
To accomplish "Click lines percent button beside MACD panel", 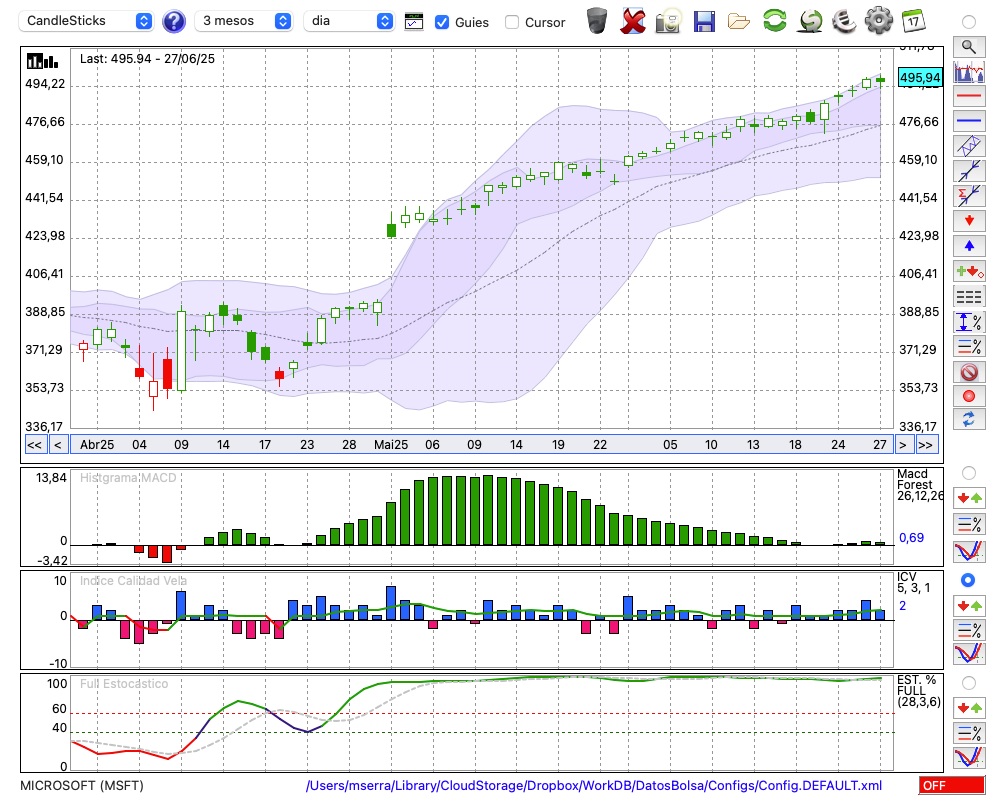I will (969, 524).
